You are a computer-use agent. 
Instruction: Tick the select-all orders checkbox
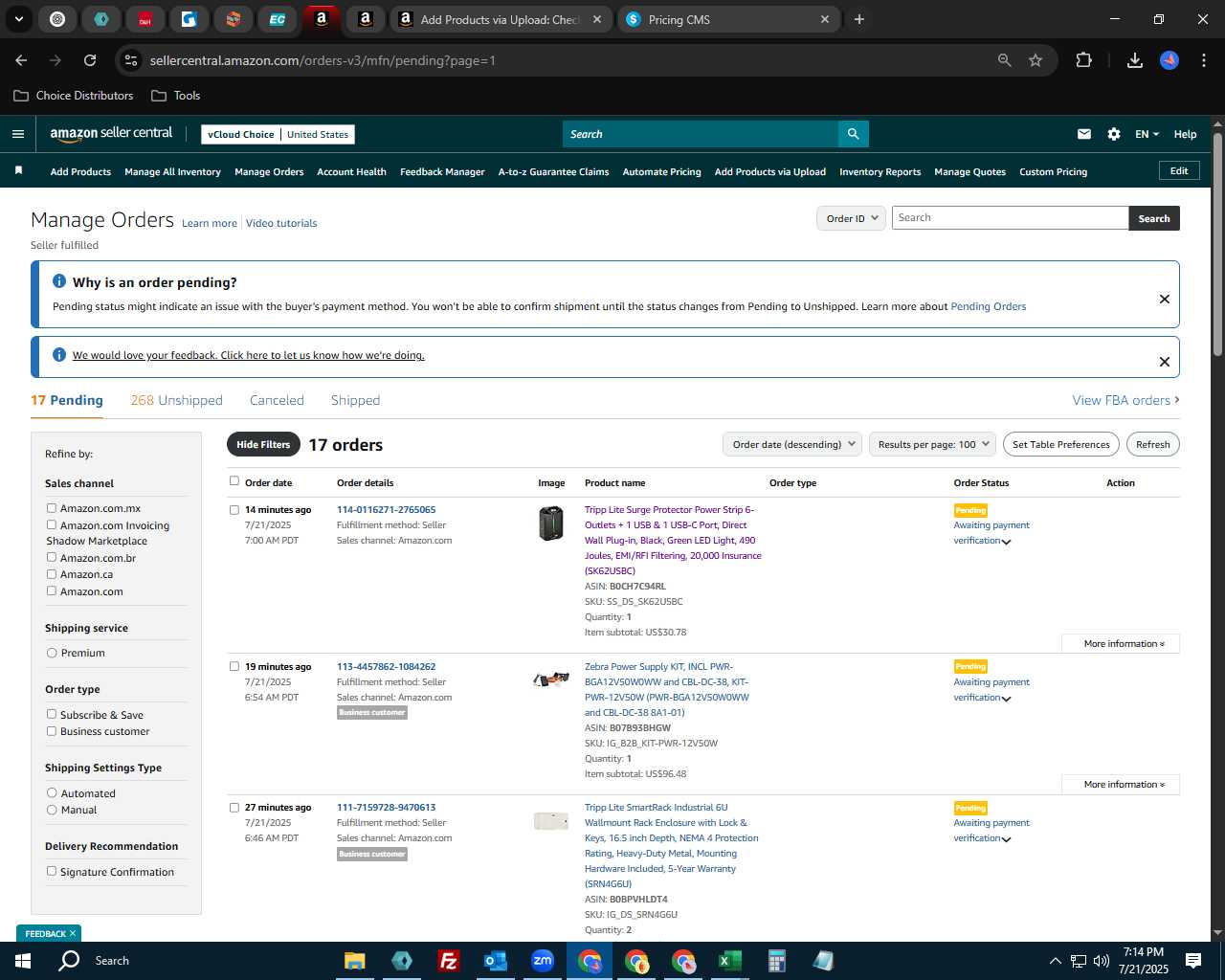pyautogui.click(x=234, y=481)
